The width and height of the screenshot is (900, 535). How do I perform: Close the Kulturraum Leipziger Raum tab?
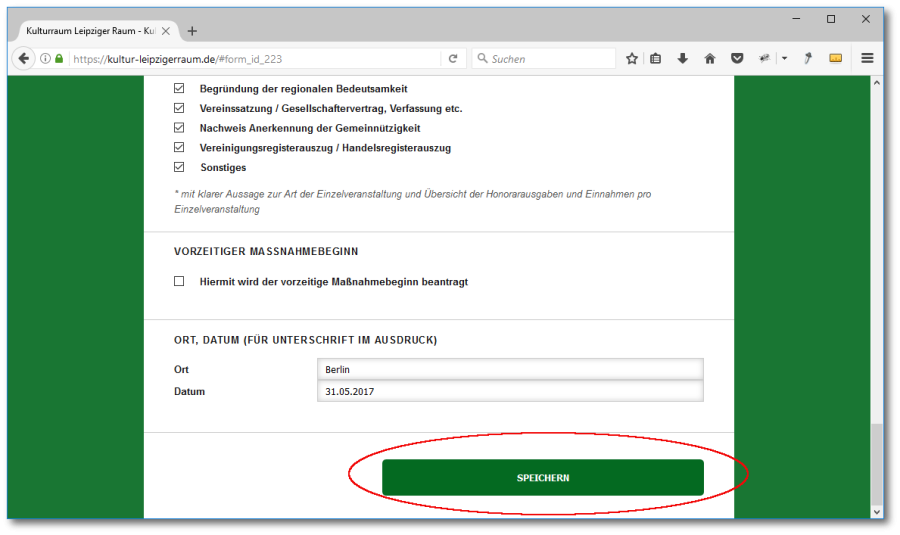[x=166, y=31]
